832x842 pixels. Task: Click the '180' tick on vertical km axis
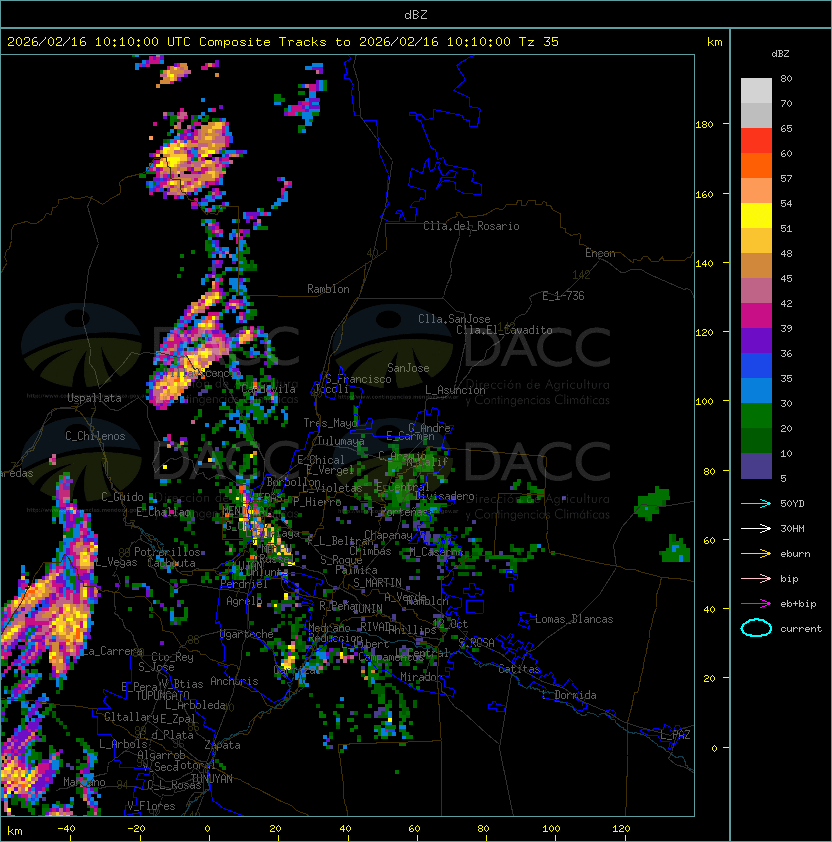tap(704, 124)
